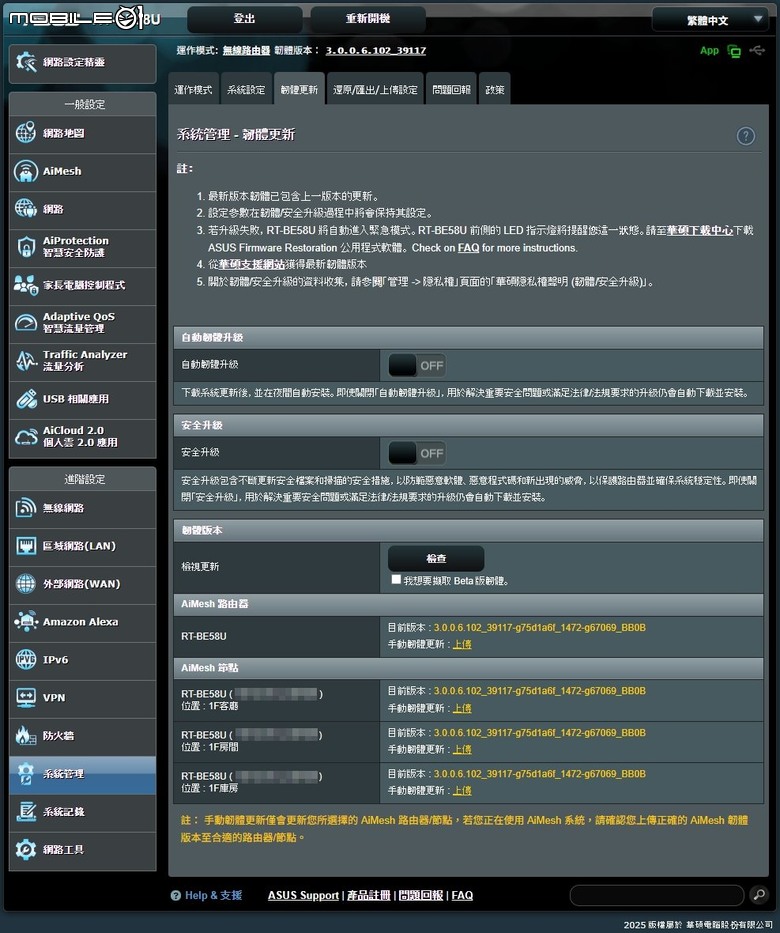Open 外部網路(WAN) globe icon
The height and width of the screenshot is (933, 780).
(26, 584)
